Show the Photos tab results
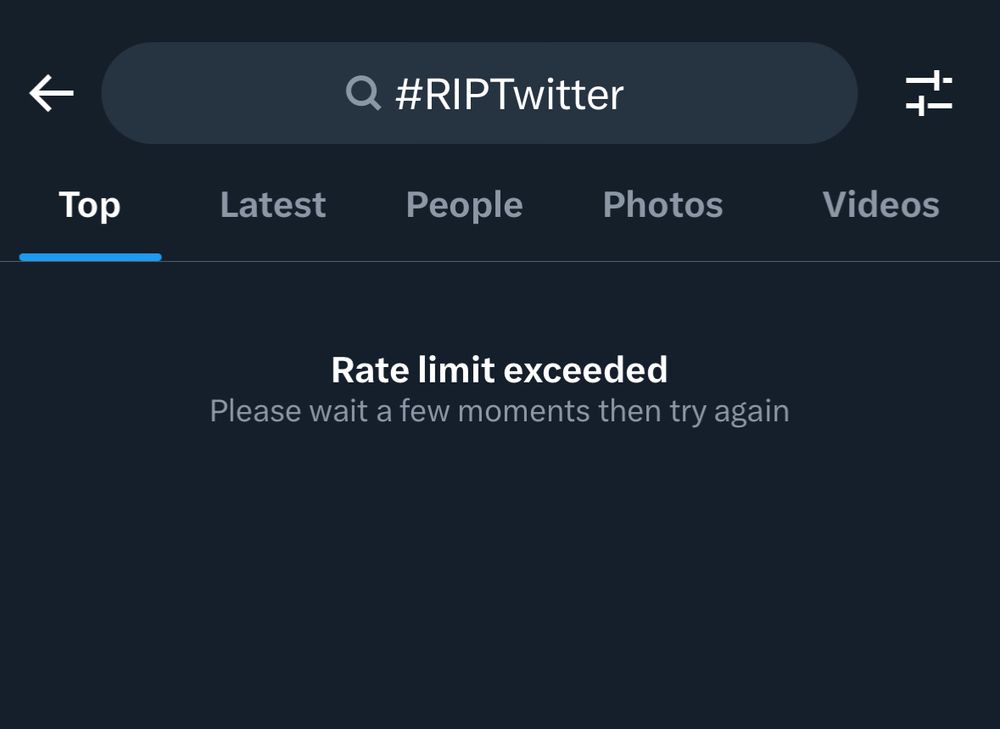The width and height of the screenshot is (1000, 729). coord(662,205)
